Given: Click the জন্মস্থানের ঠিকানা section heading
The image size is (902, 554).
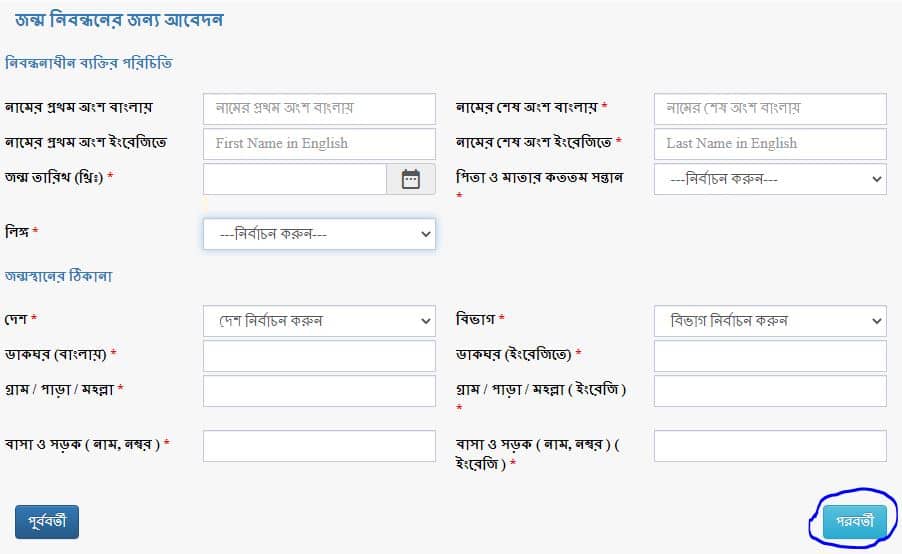Looking at the screenshot, I should coord(72,276).
